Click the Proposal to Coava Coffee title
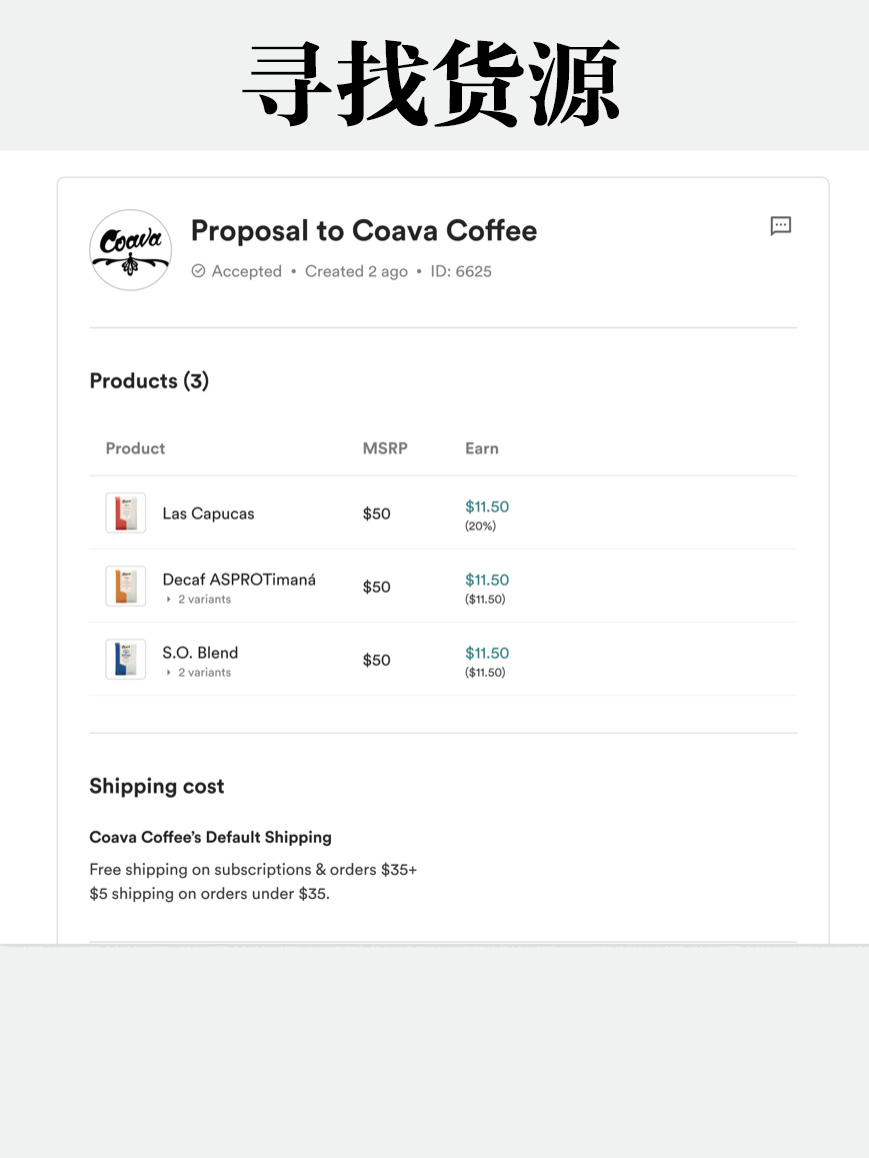 (364, 230)
